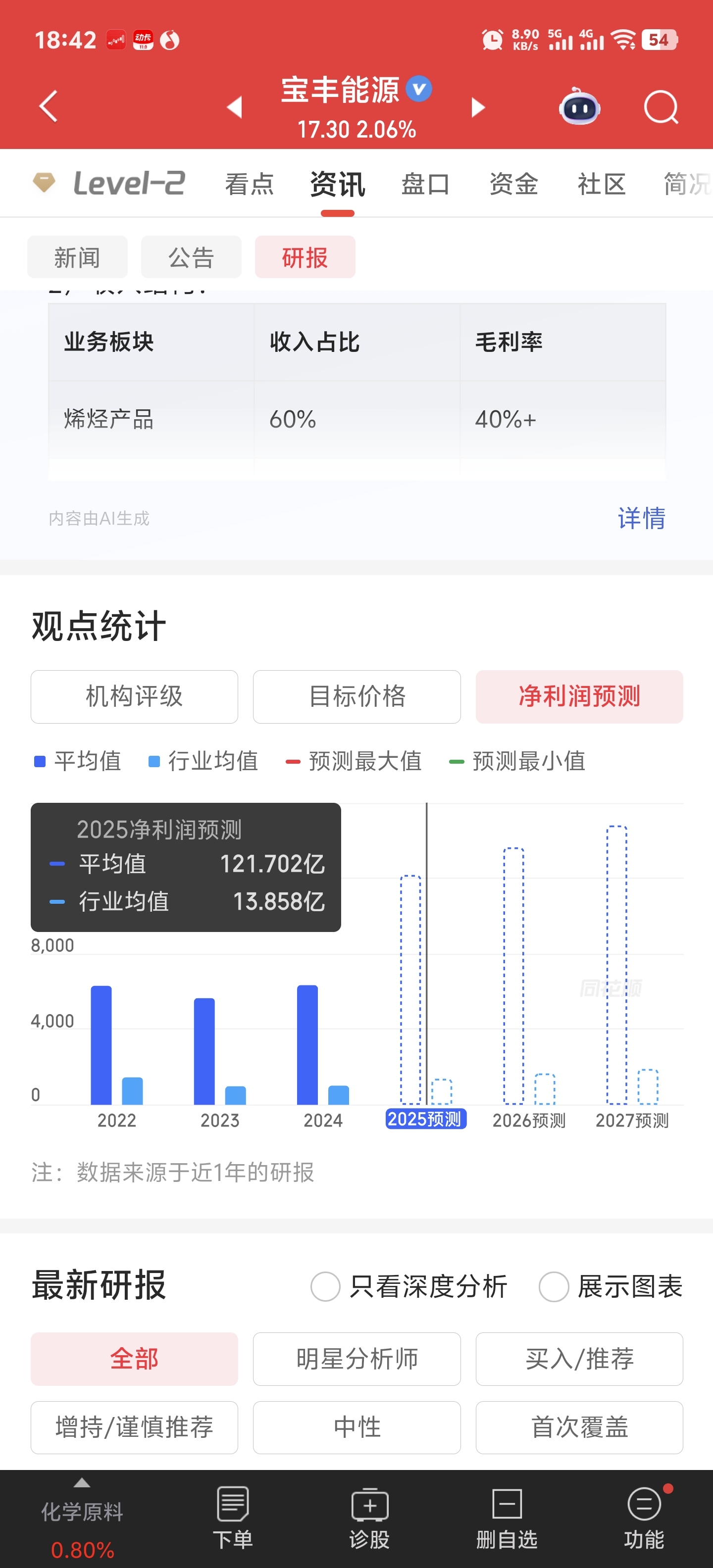713x1568 pixels.
Task: Switch to the 社区 tab
Action: (x=602, y=184)
